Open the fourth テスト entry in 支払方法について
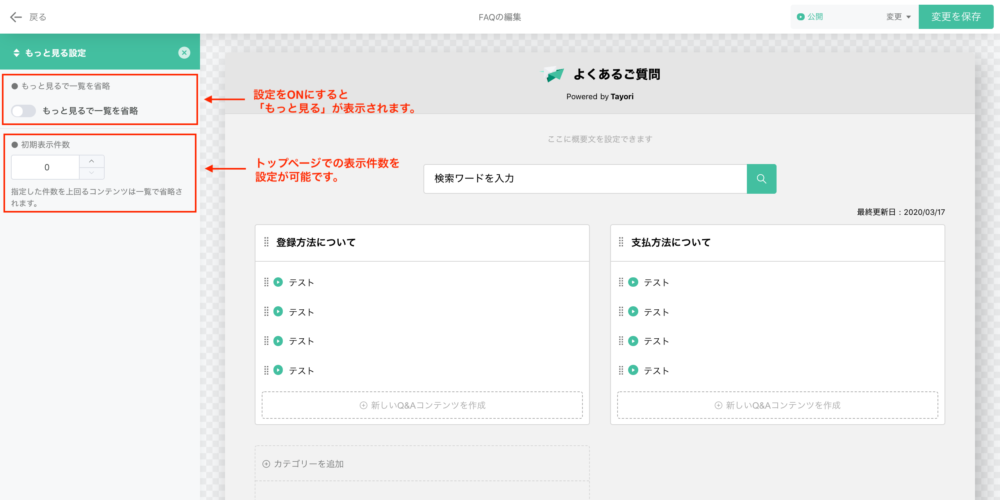Image resolution: width=1000 pixels, height=500 pixels. point(656,371)
